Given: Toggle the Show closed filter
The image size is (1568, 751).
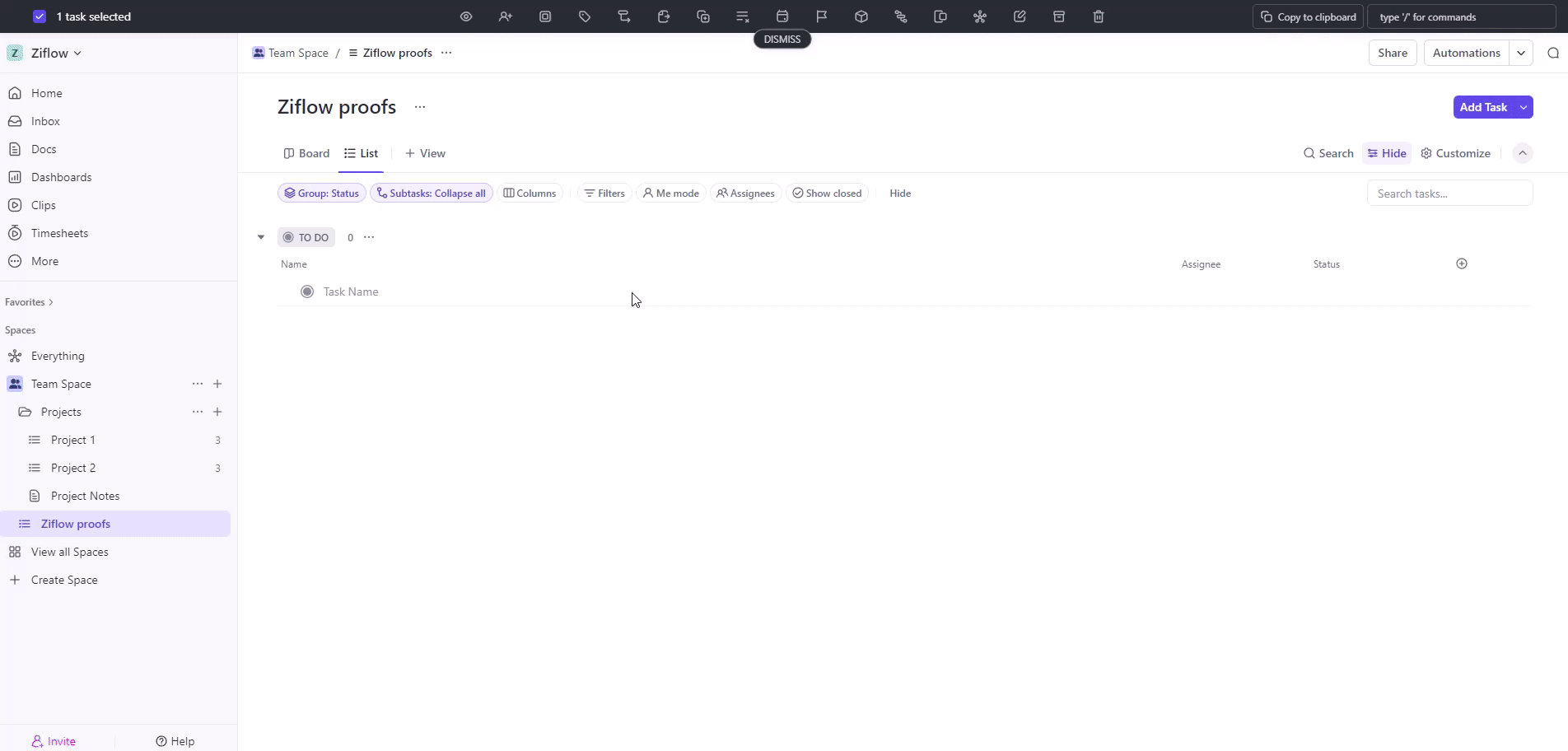Looking at the screenshot, I should tap(827, 194).
